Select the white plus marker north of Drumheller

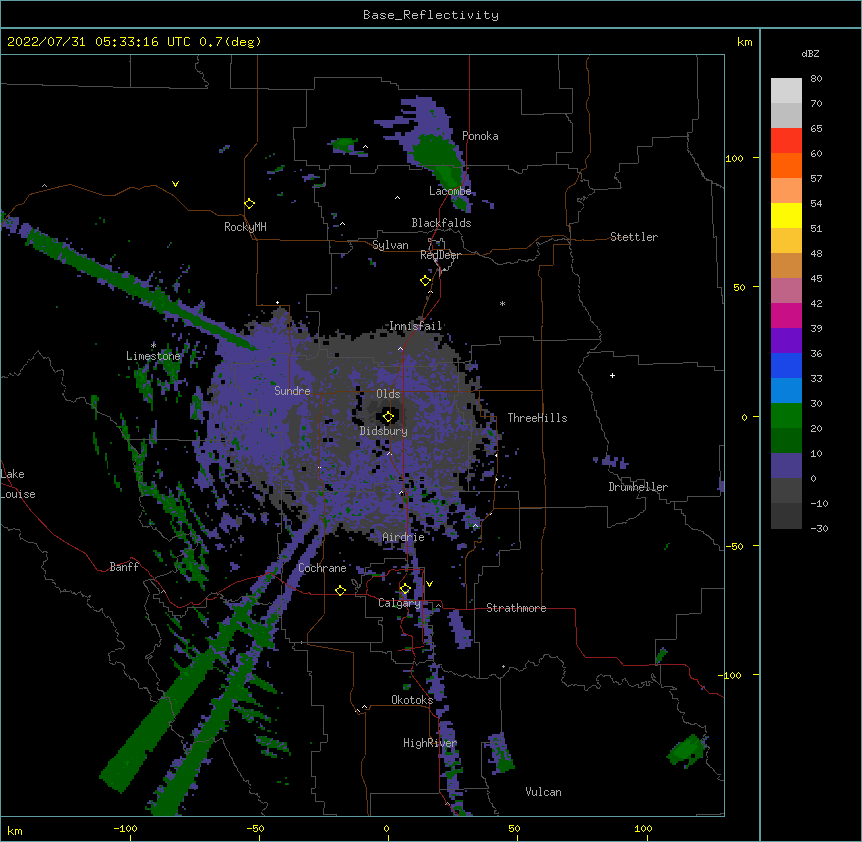612,375
